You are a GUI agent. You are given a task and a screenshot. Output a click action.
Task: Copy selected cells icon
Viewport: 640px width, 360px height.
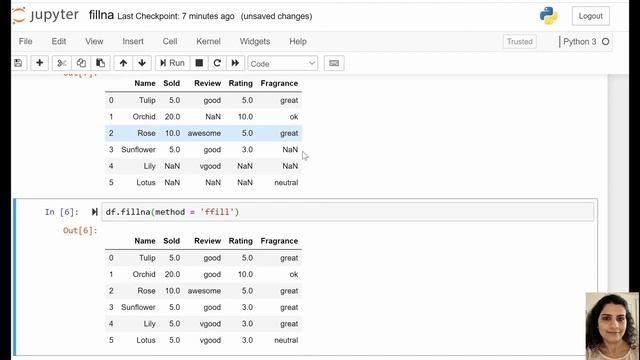click(81, 63)
